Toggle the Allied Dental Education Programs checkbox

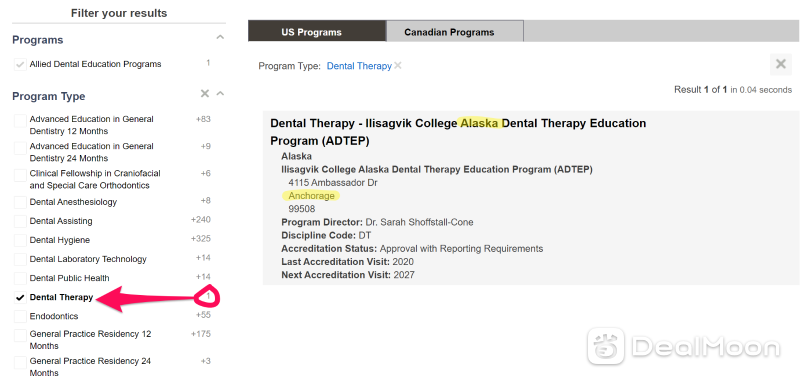(20, 65)
